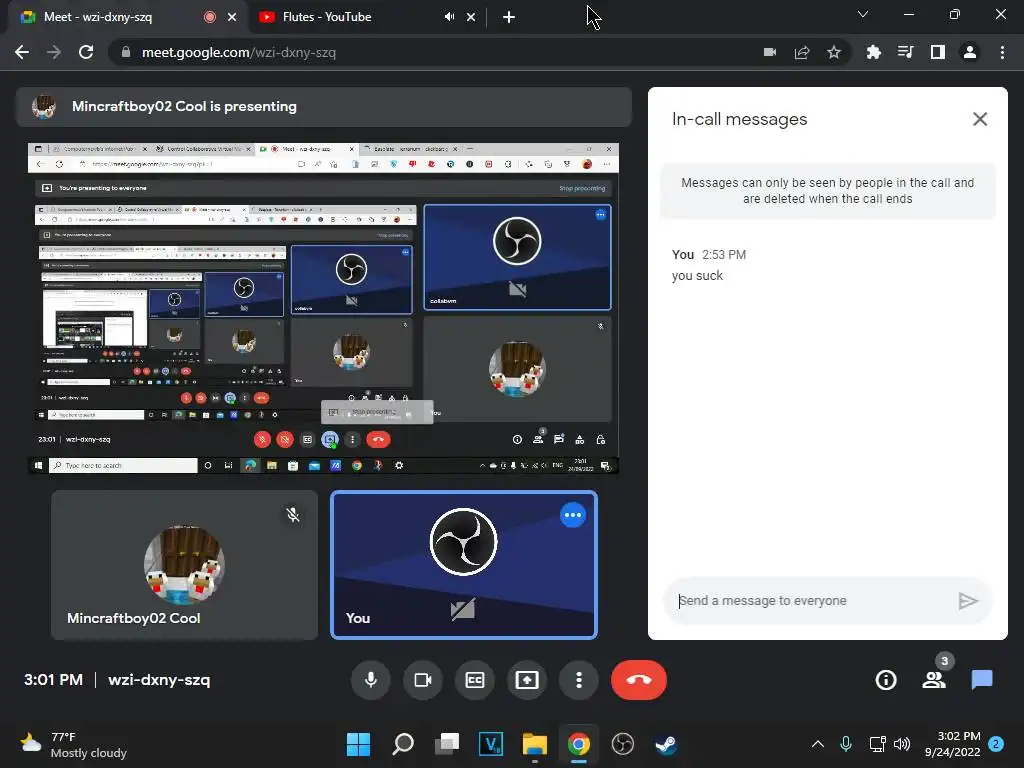Open the weather widget showing 77°F

click(x=73, y=744)
